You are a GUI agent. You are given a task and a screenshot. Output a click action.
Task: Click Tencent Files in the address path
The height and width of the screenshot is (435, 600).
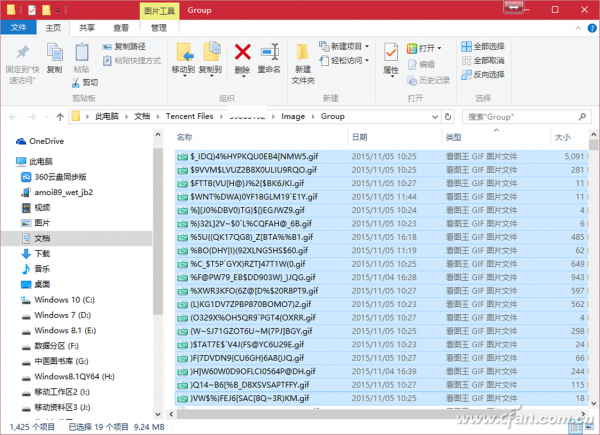pos(189,116)
